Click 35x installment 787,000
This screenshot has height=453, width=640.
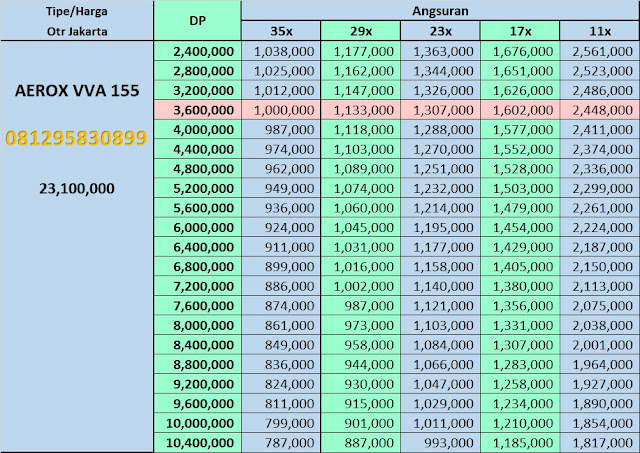click(x=281, y=443)
